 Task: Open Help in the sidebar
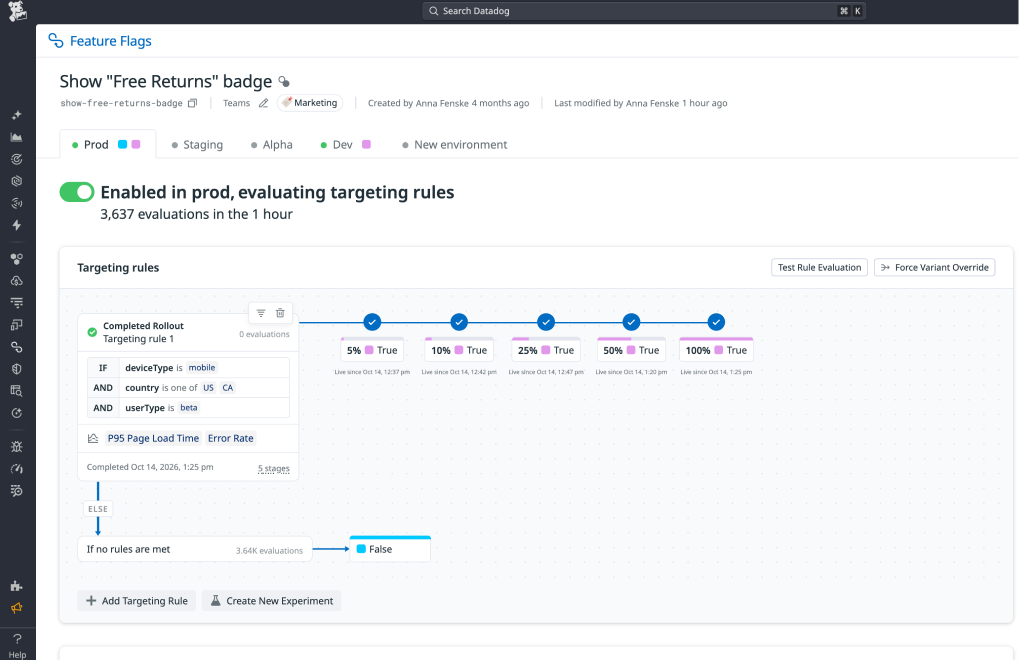18,646
